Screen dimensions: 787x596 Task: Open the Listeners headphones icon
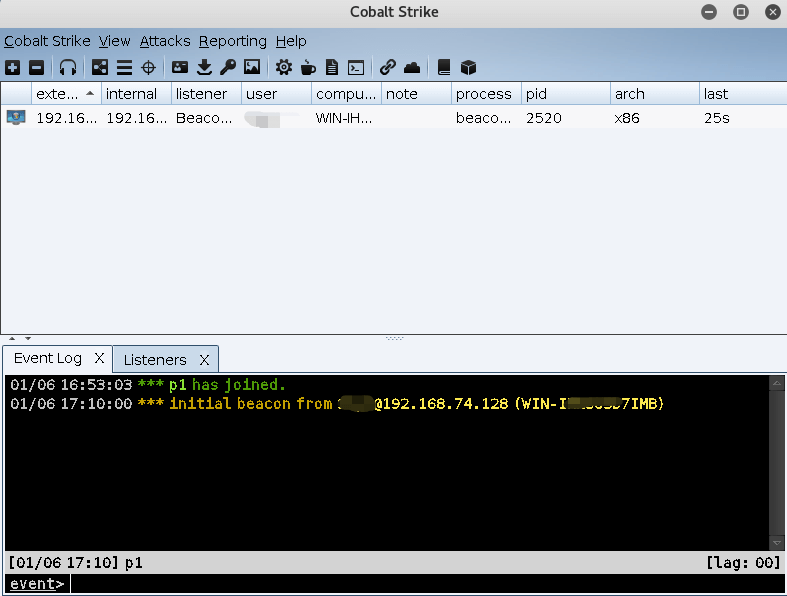click(x=68, y=67)
